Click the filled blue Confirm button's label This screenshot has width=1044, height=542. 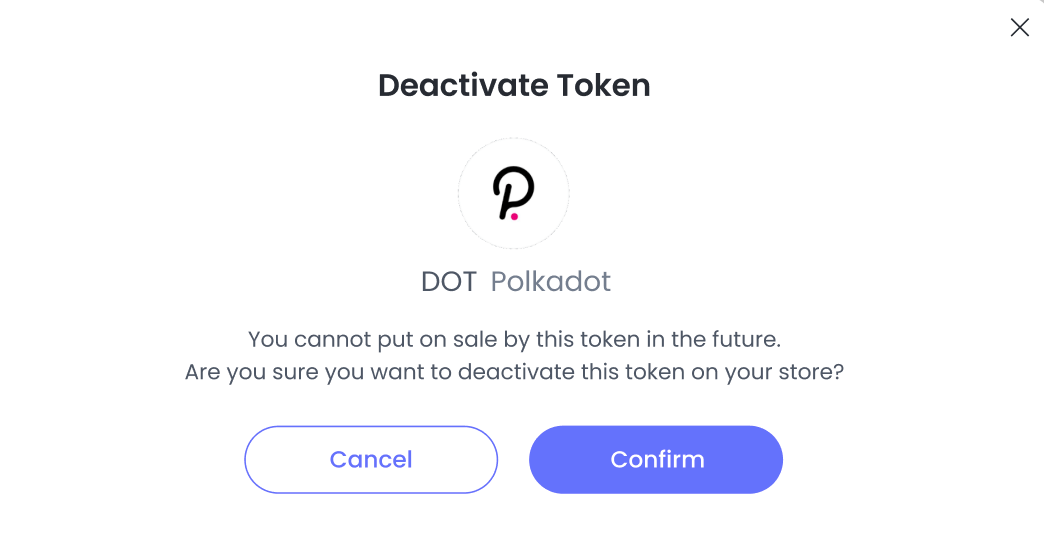pyautogui.click(x=657, y=459)
